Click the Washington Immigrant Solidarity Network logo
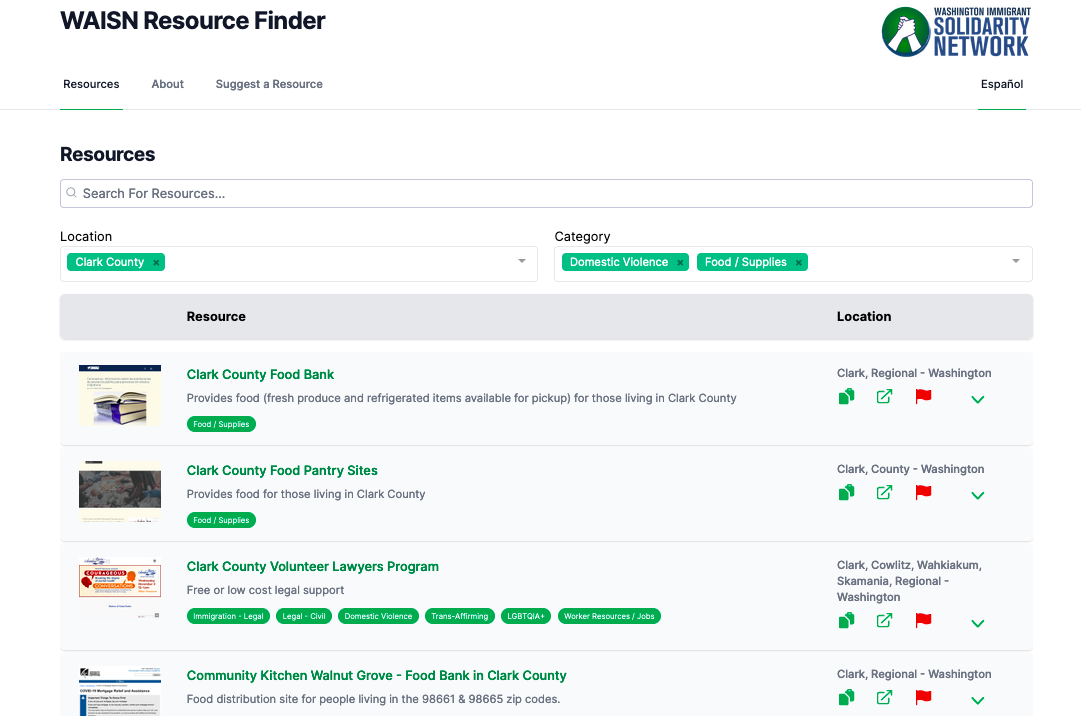The image size is (1081, 716). (956, 32)
